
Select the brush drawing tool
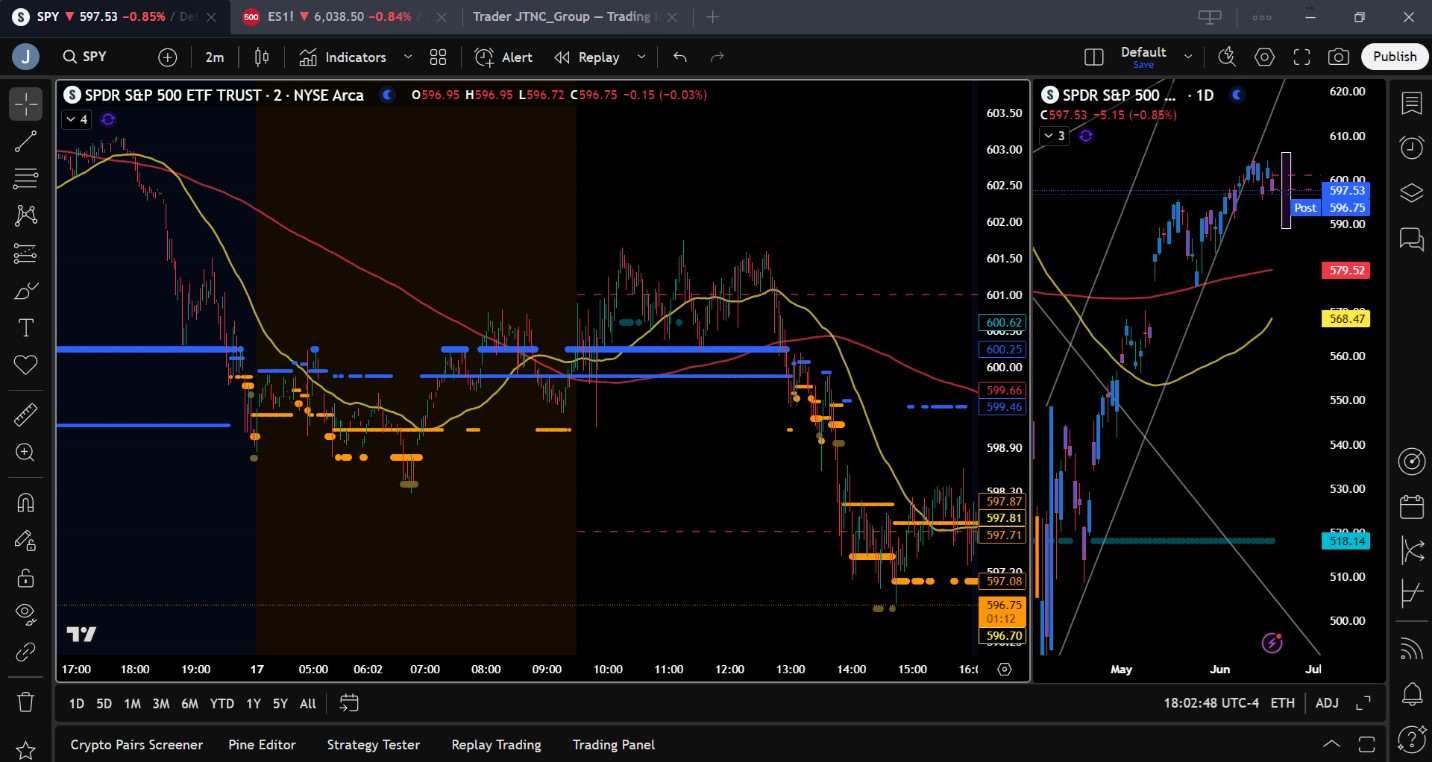(x=26, y=291)
